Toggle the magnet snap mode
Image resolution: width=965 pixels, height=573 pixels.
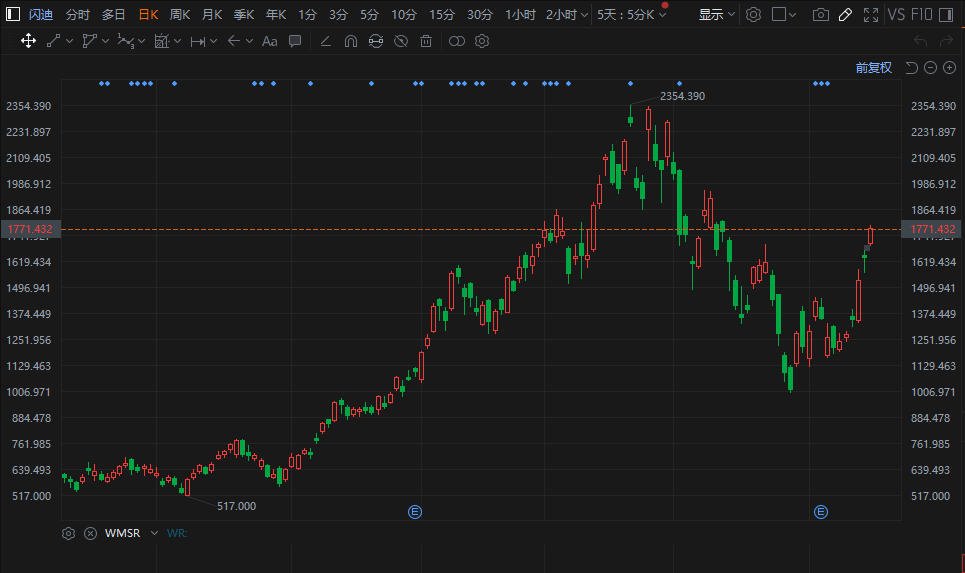[351, 41]
